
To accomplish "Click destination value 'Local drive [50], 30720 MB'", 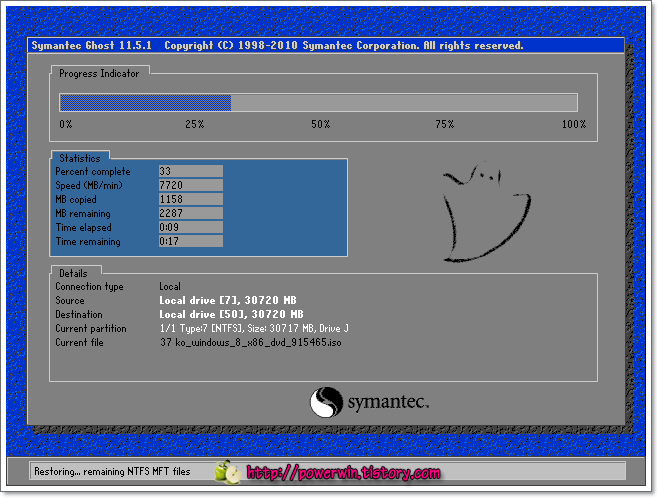I will click(231, 314).
